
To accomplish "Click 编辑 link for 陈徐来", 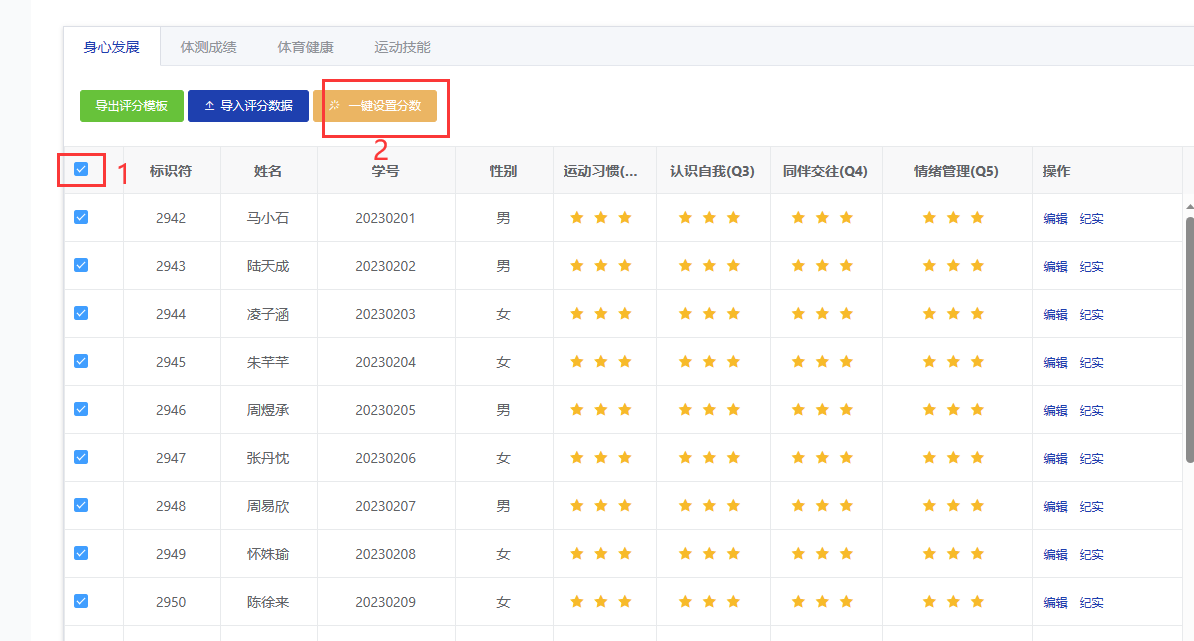I will 1055,602.
